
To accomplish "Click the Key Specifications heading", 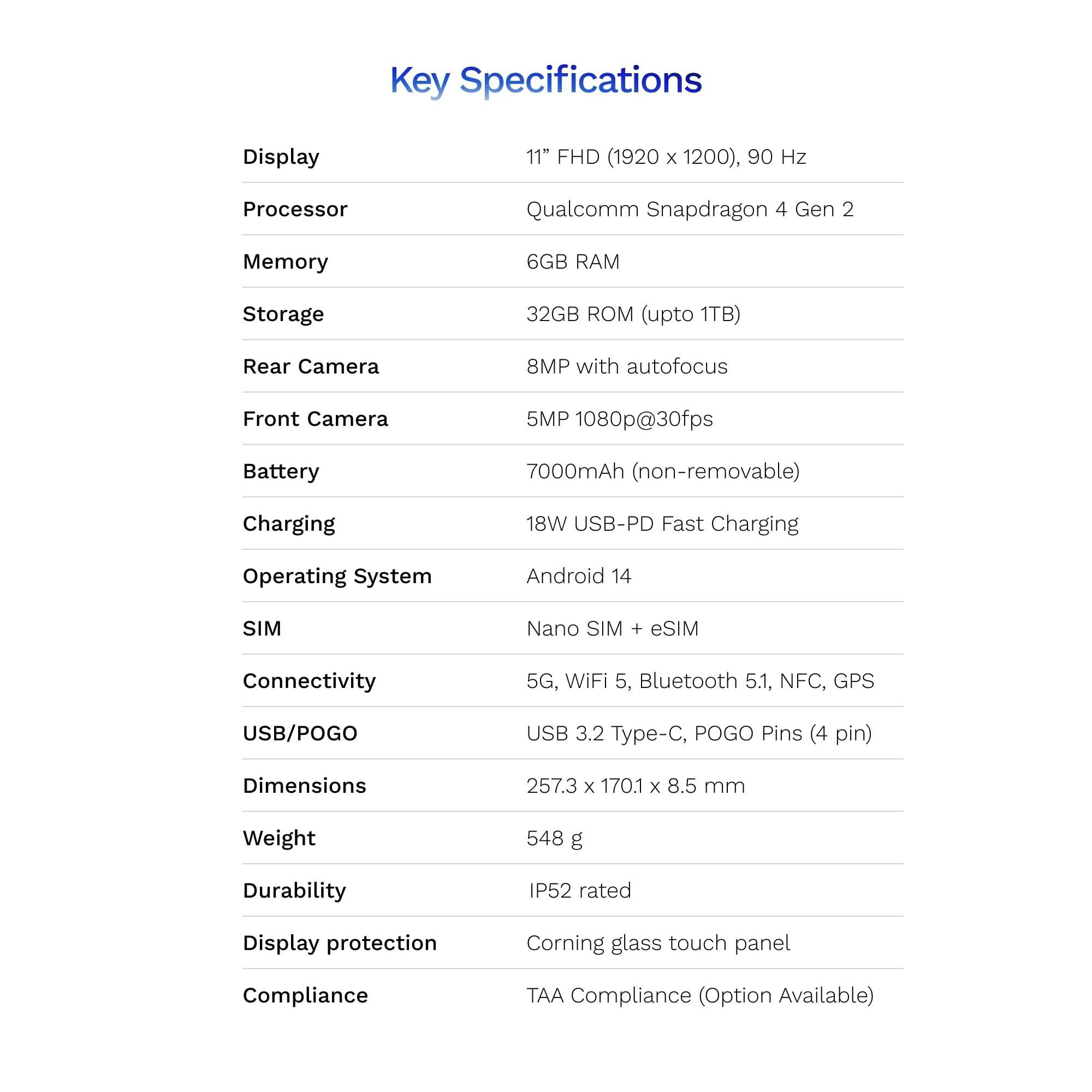I will tap(546, 81).
